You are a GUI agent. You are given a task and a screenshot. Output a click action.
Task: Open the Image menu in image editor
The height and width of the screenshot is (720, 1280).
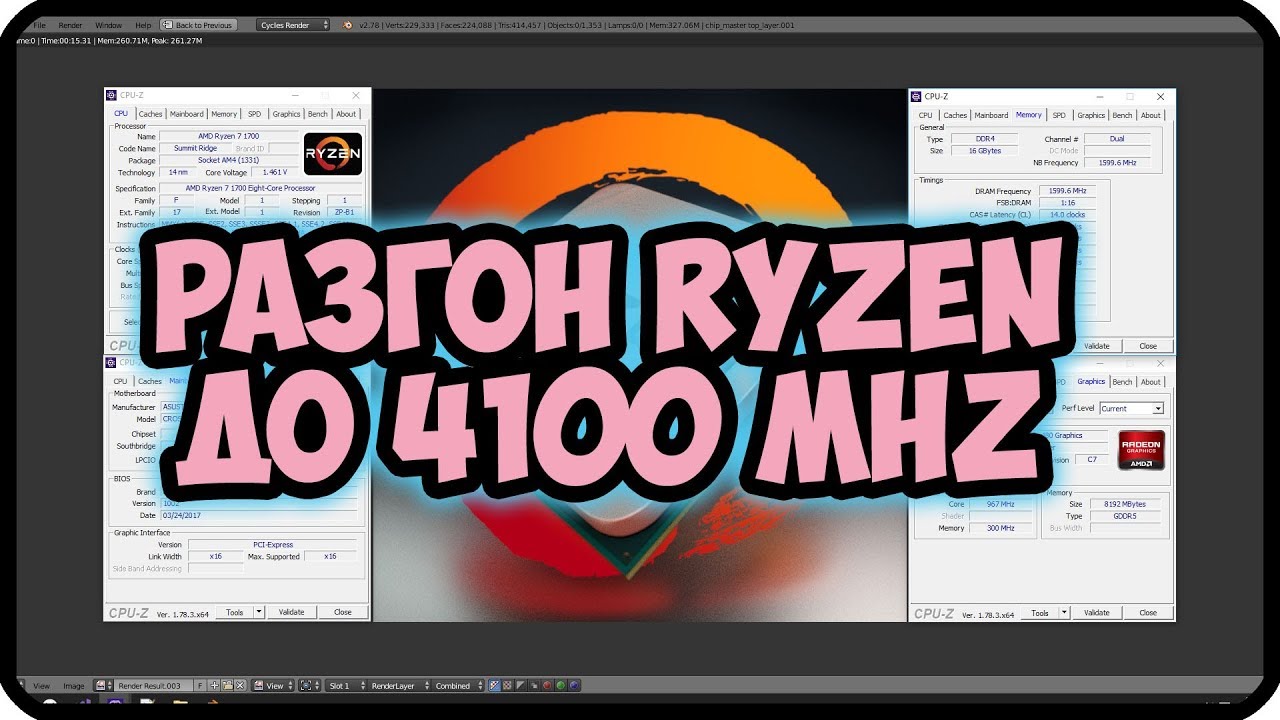coord(74,686)
